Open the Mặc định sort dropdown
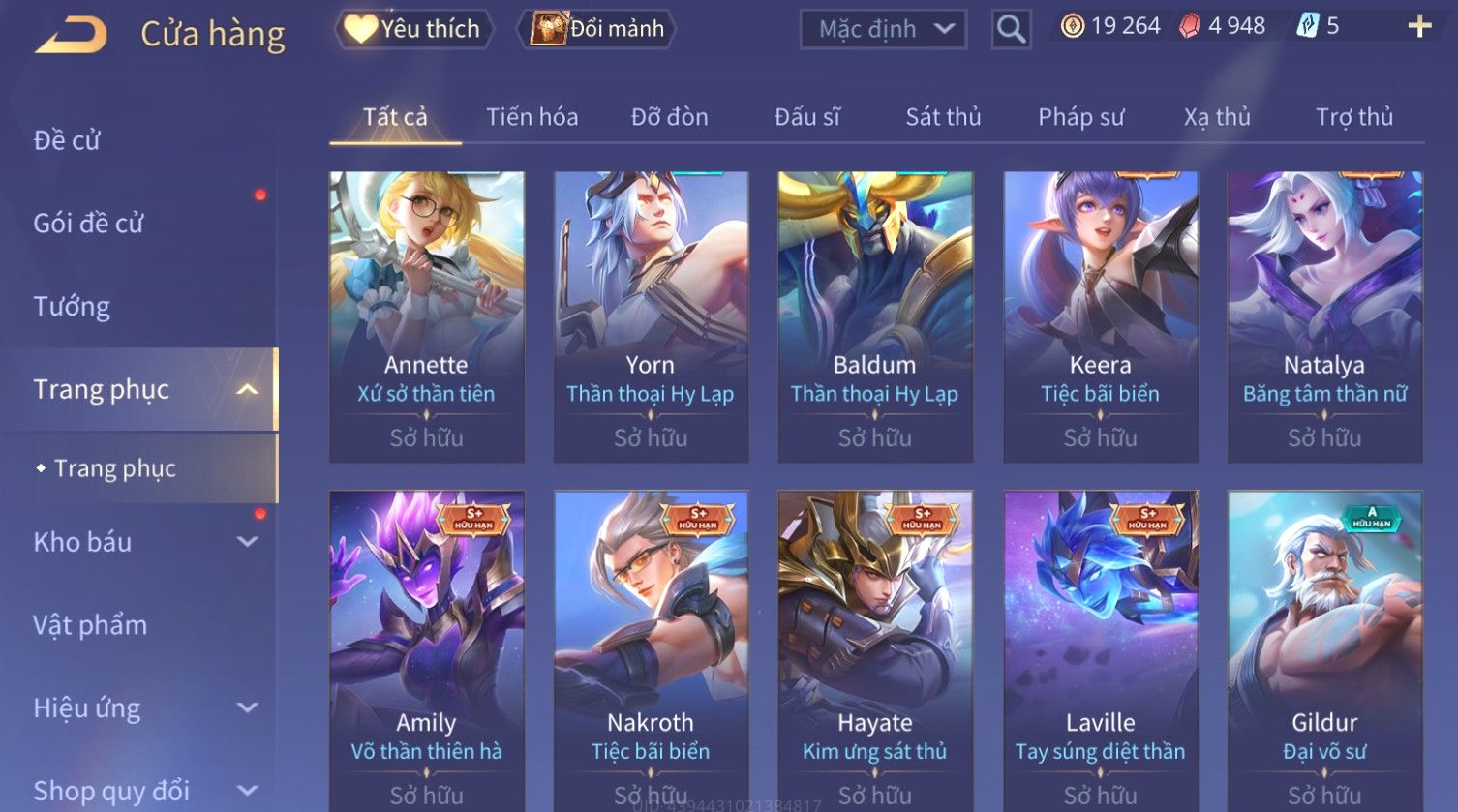The image size is (1458, 812). (883, 29)
